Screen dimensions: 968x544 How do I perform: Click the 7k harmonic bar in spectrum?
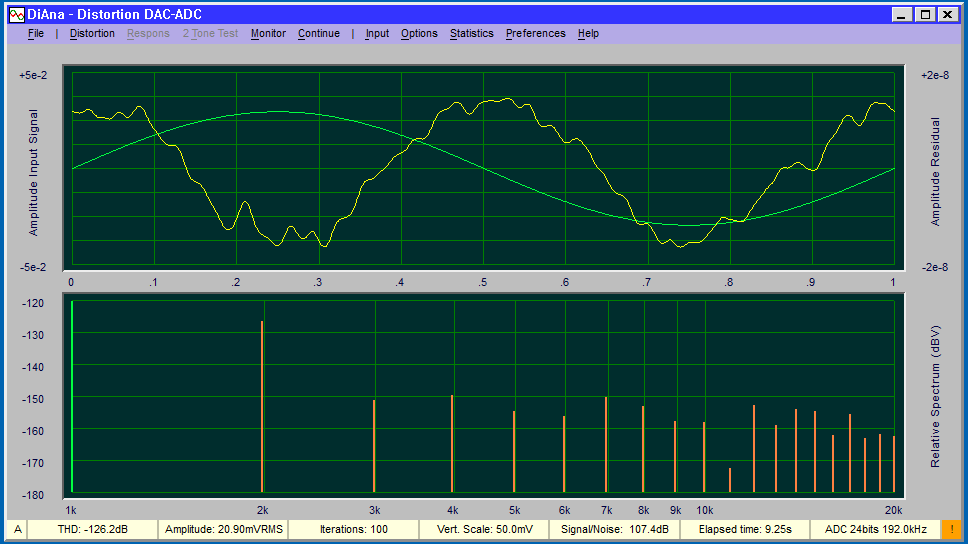[x=606, y=445]
